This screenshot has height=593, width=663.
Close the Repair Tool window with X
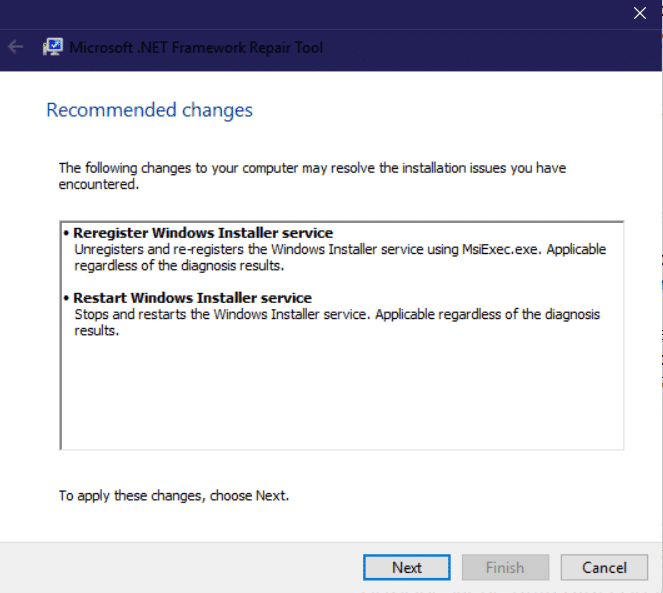[639, 13]
